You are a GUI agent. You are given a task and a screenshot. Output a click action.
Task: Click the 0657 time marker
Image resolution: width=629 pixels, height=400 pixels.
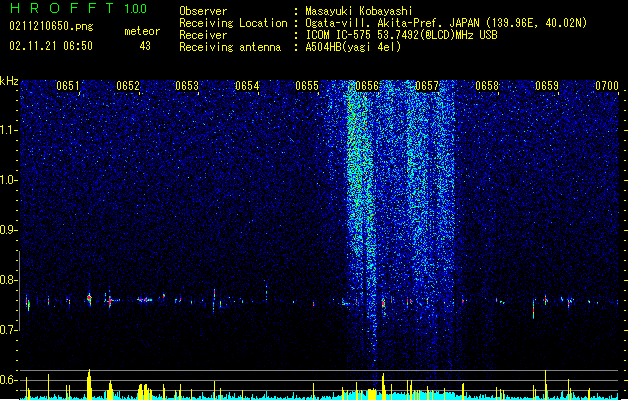(427, 86)
